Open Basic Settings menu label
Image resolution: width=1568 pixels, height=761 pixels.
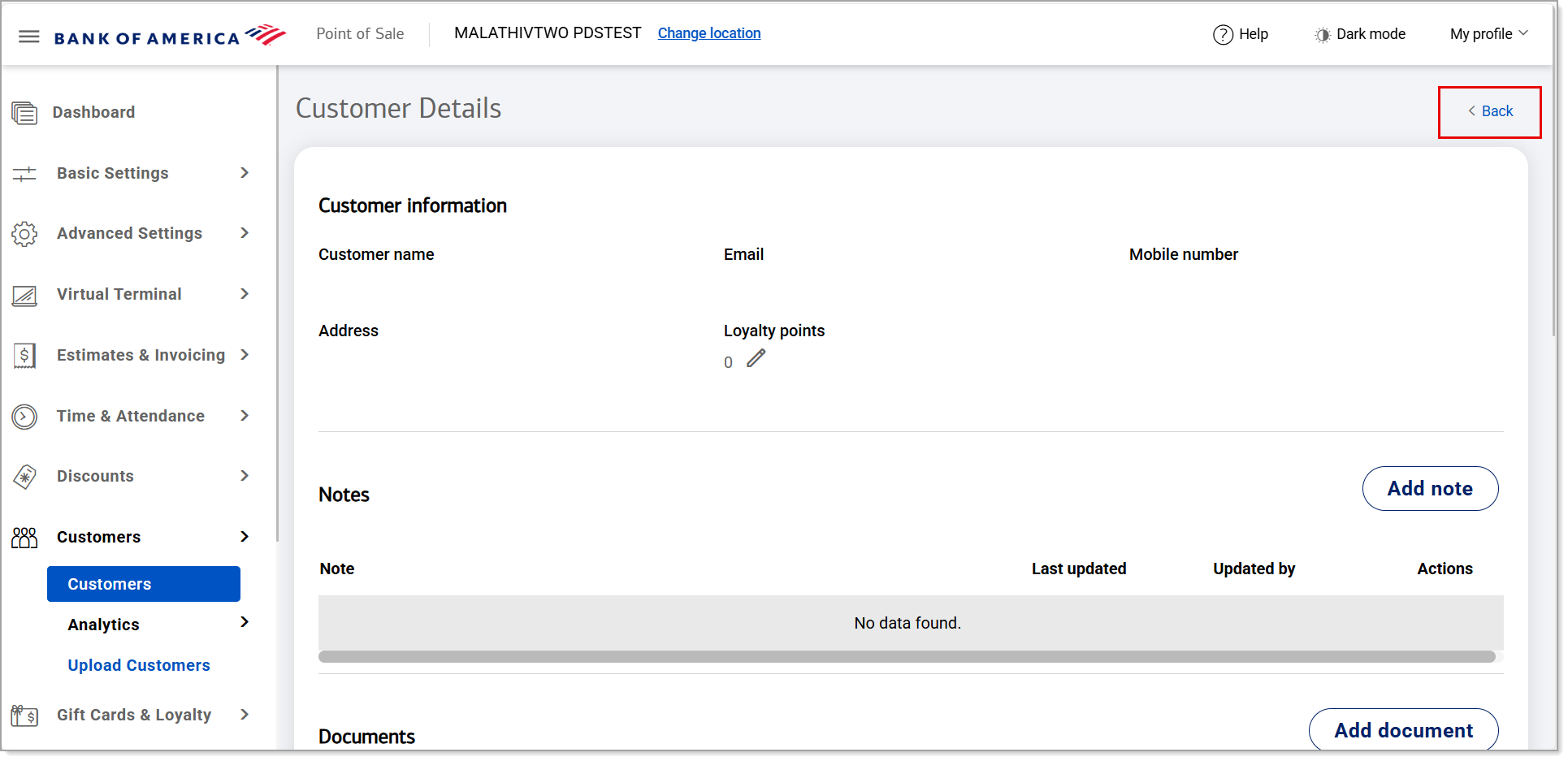[x=113, y=173]
